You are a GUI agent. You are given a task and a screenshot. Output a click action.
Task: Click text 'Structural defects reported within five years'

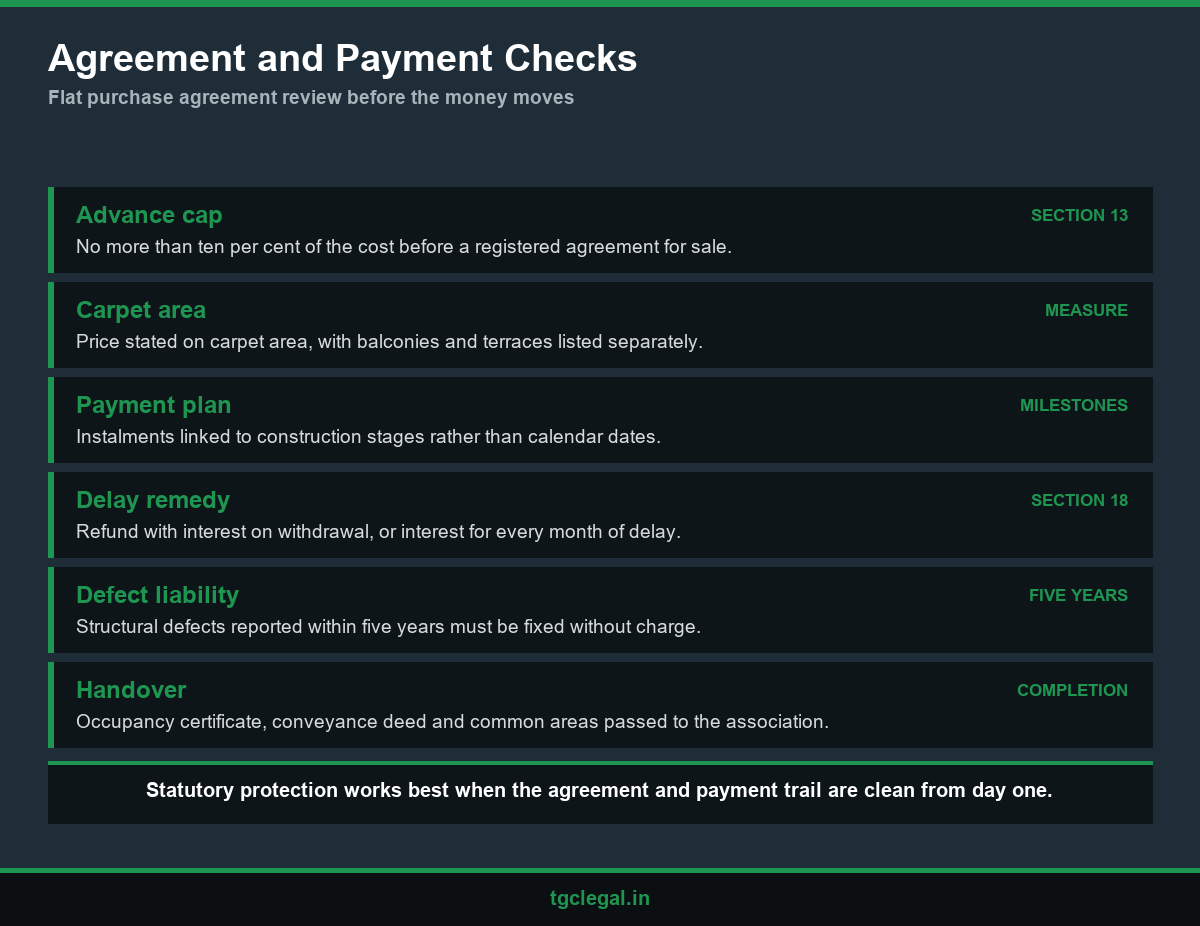tap(259, 626)
